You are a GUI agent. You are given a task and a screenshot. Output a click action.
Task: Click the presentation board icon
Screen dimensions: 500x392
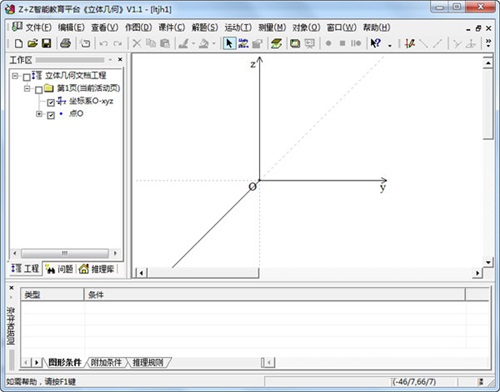tap(310, 43)
